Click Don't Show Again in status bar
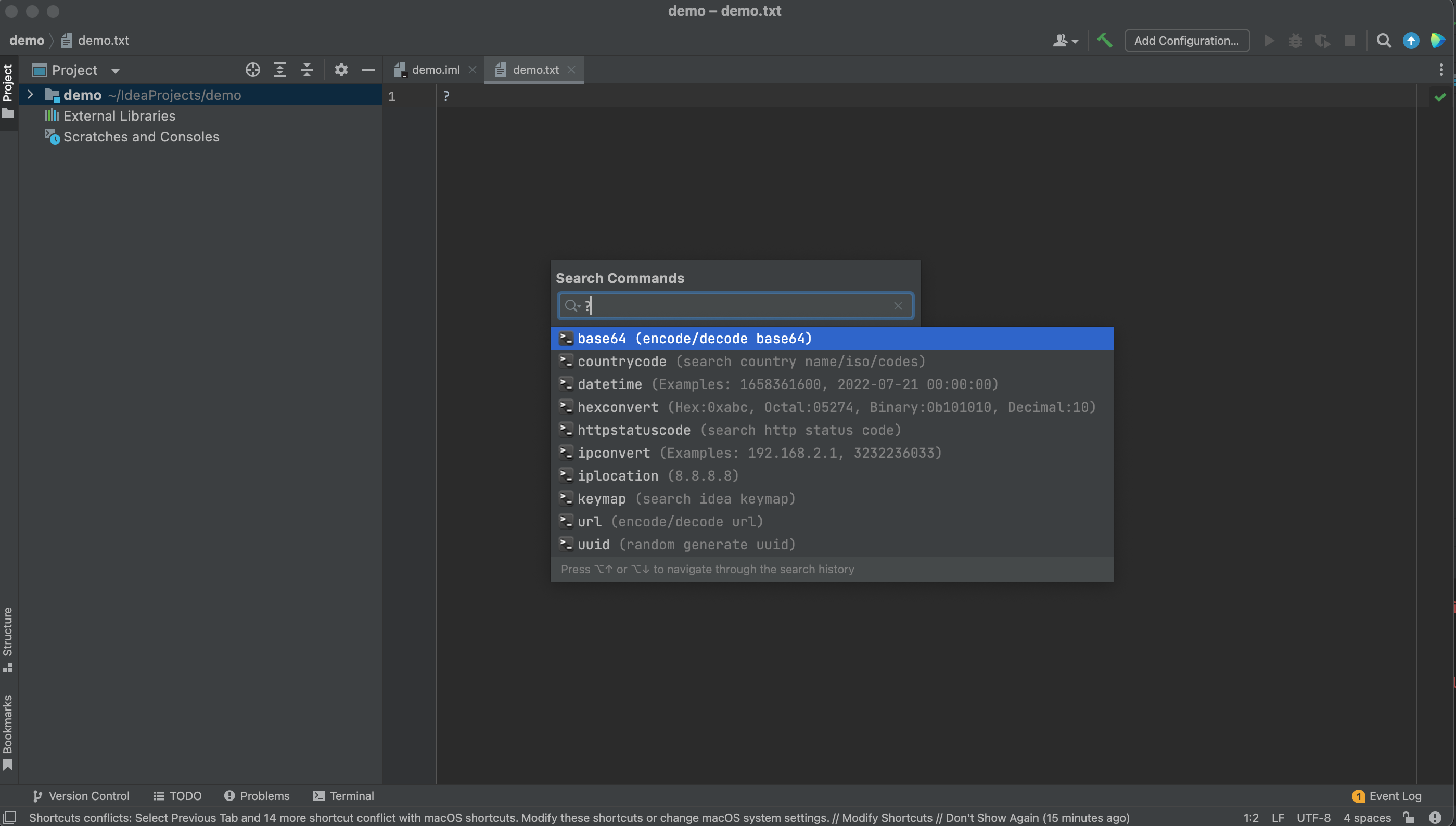 [992, 818]
